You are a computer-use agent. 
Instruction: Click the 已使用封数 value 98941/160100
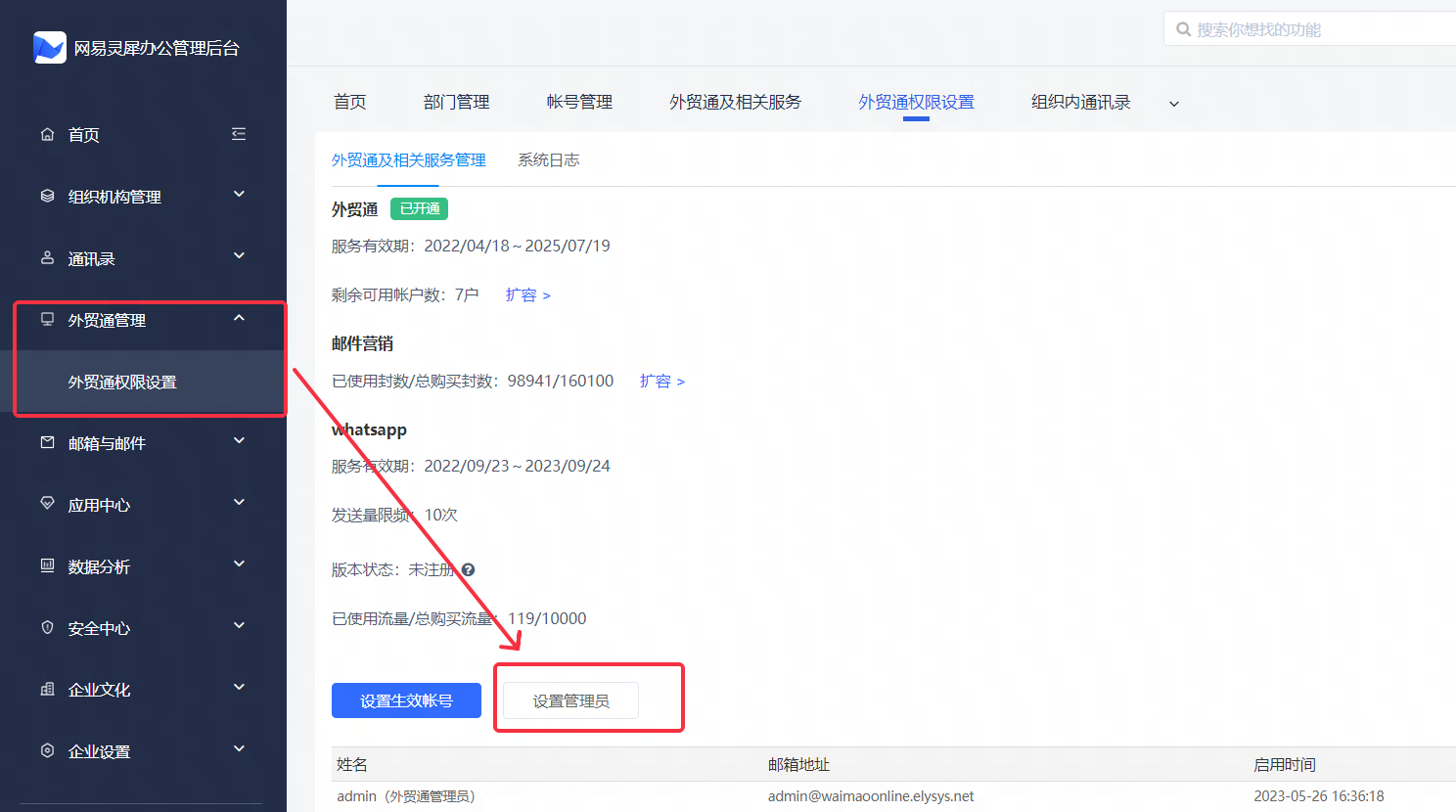pos(561,381)
